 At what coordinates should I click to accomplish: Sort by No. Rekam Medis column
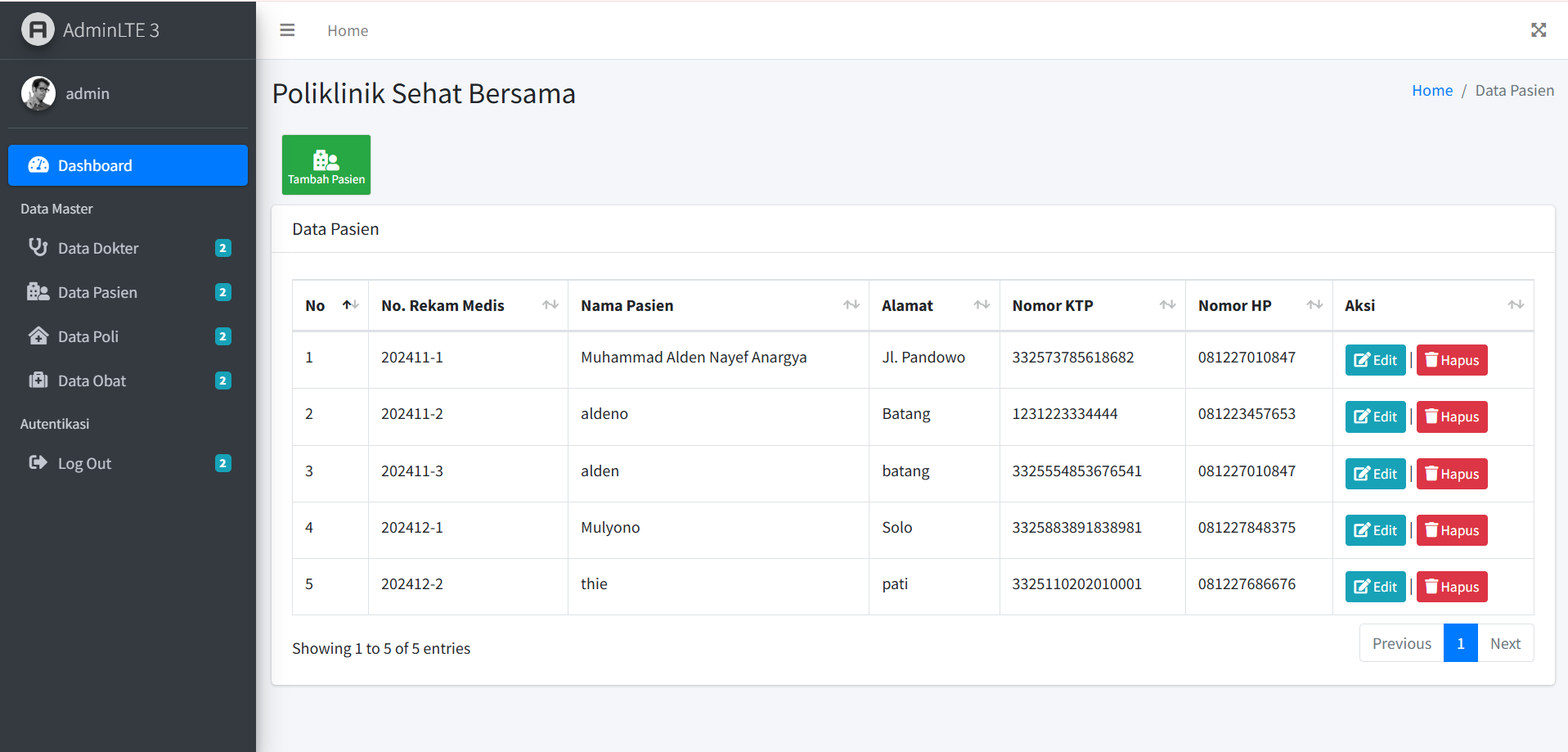(467, 305)
